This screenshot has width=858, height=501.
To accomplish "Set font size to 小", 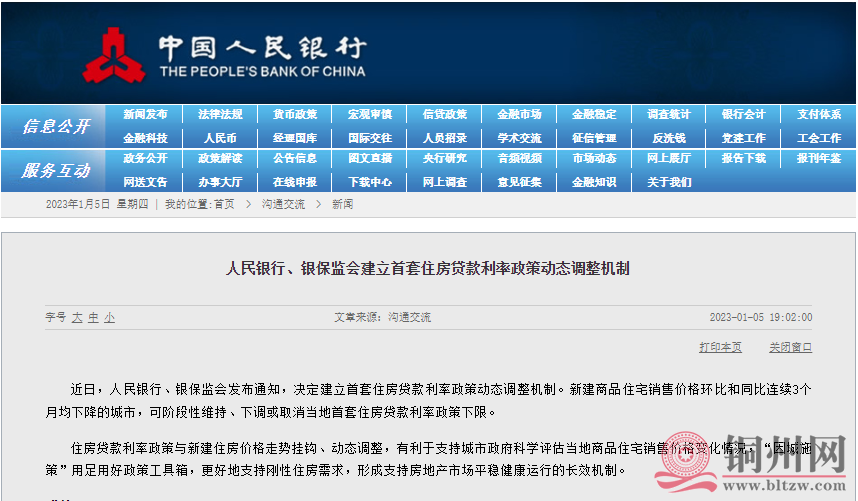I will click(109, 317).
